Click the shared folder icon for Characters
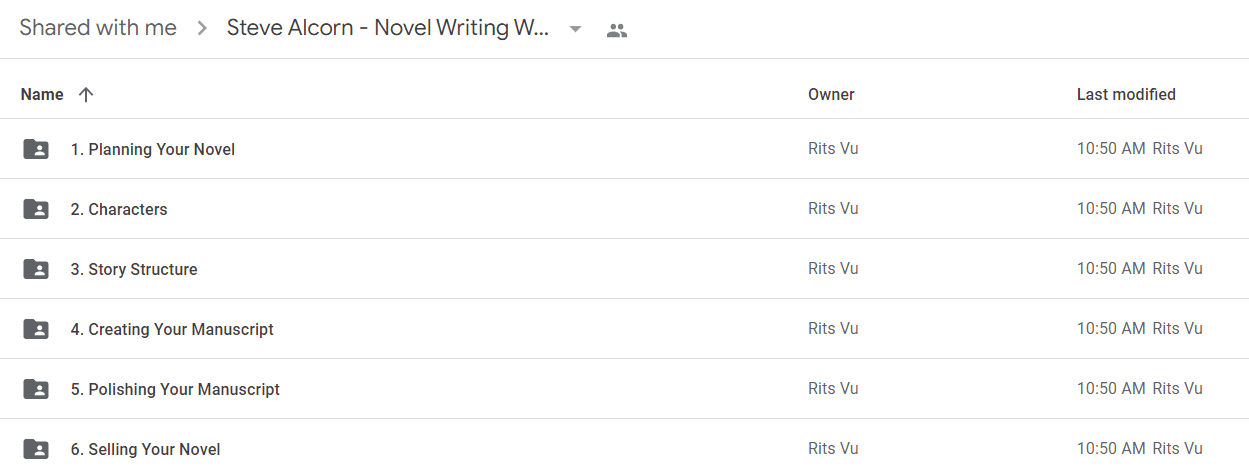Screen dimensions: 1249x471 coord(36,209)
